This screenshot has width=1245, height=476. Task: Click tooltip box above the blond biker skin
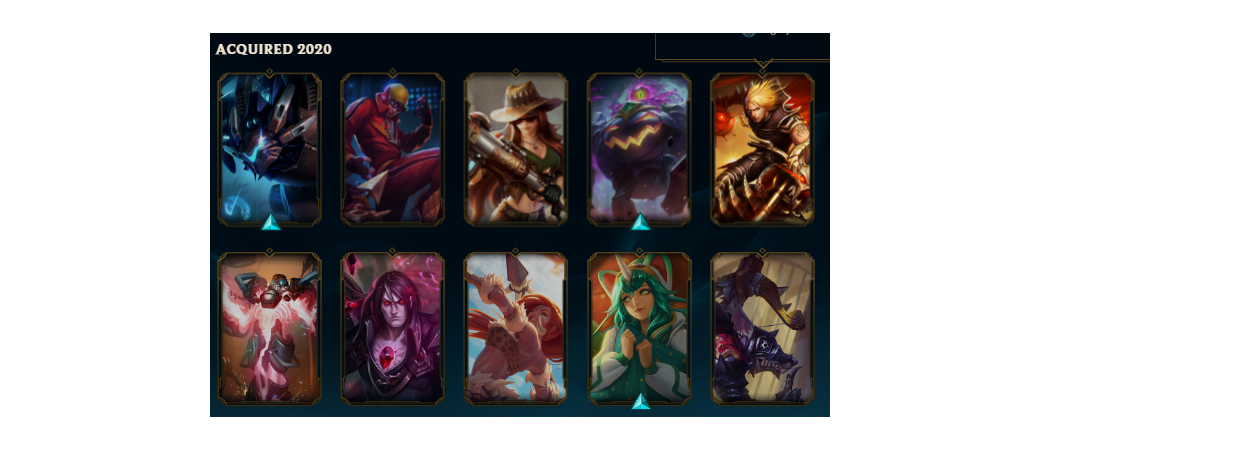[743, 47]
